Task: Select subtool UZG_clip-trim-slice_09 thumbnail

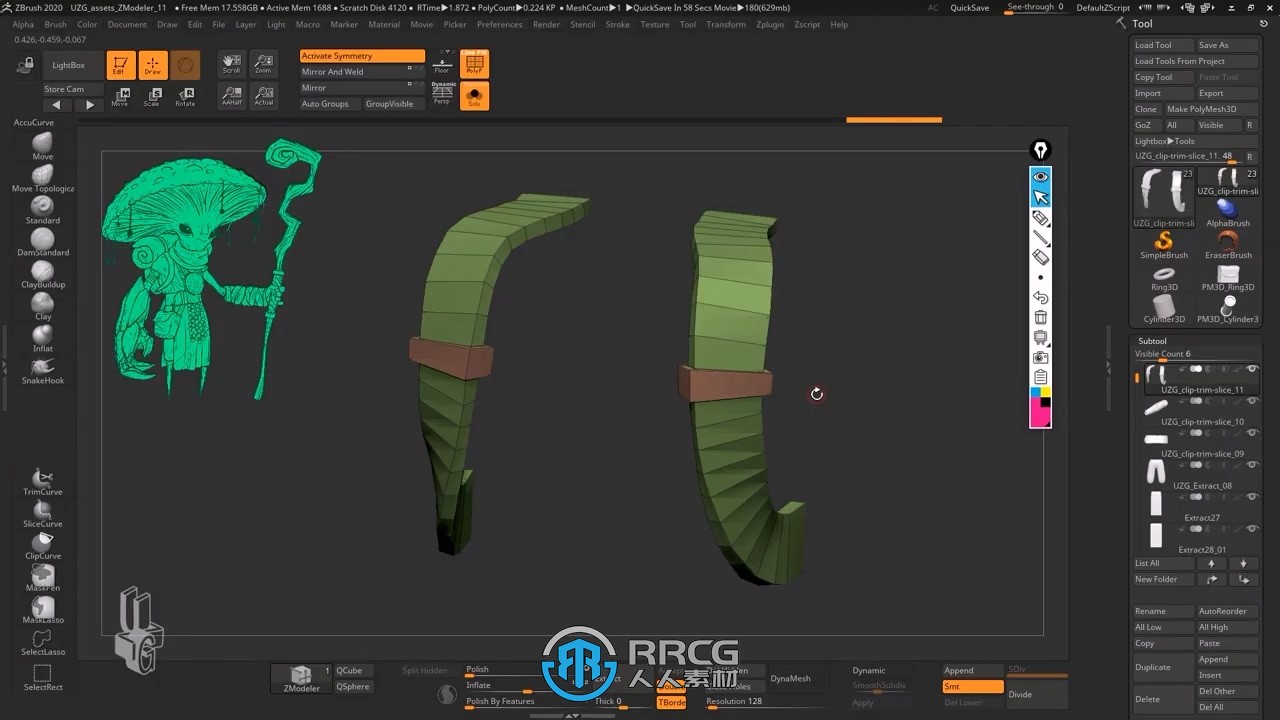Action: 1155,439
